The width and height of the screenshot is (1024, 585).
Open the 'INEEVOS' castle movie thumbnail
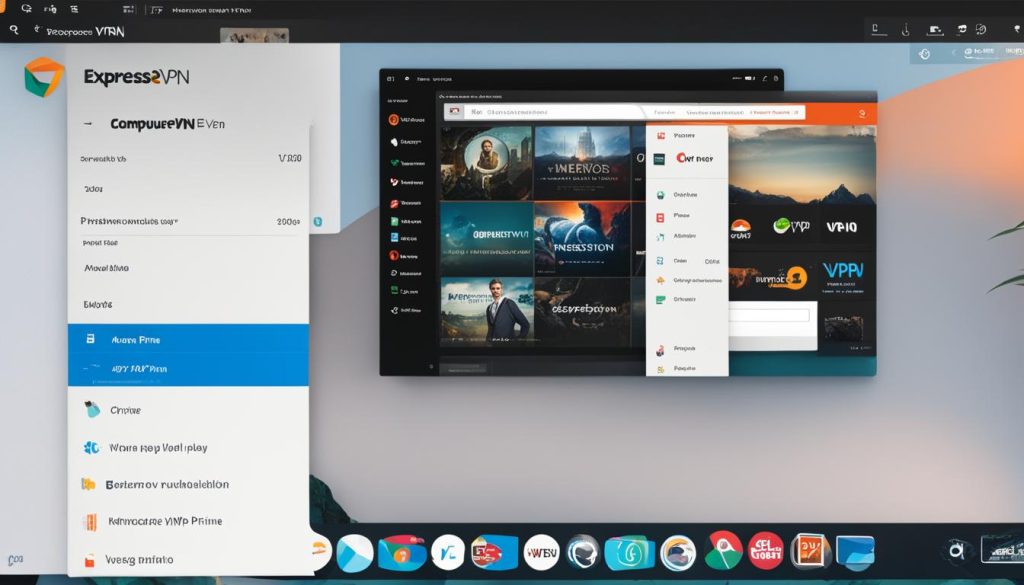(x=581, y=163)
